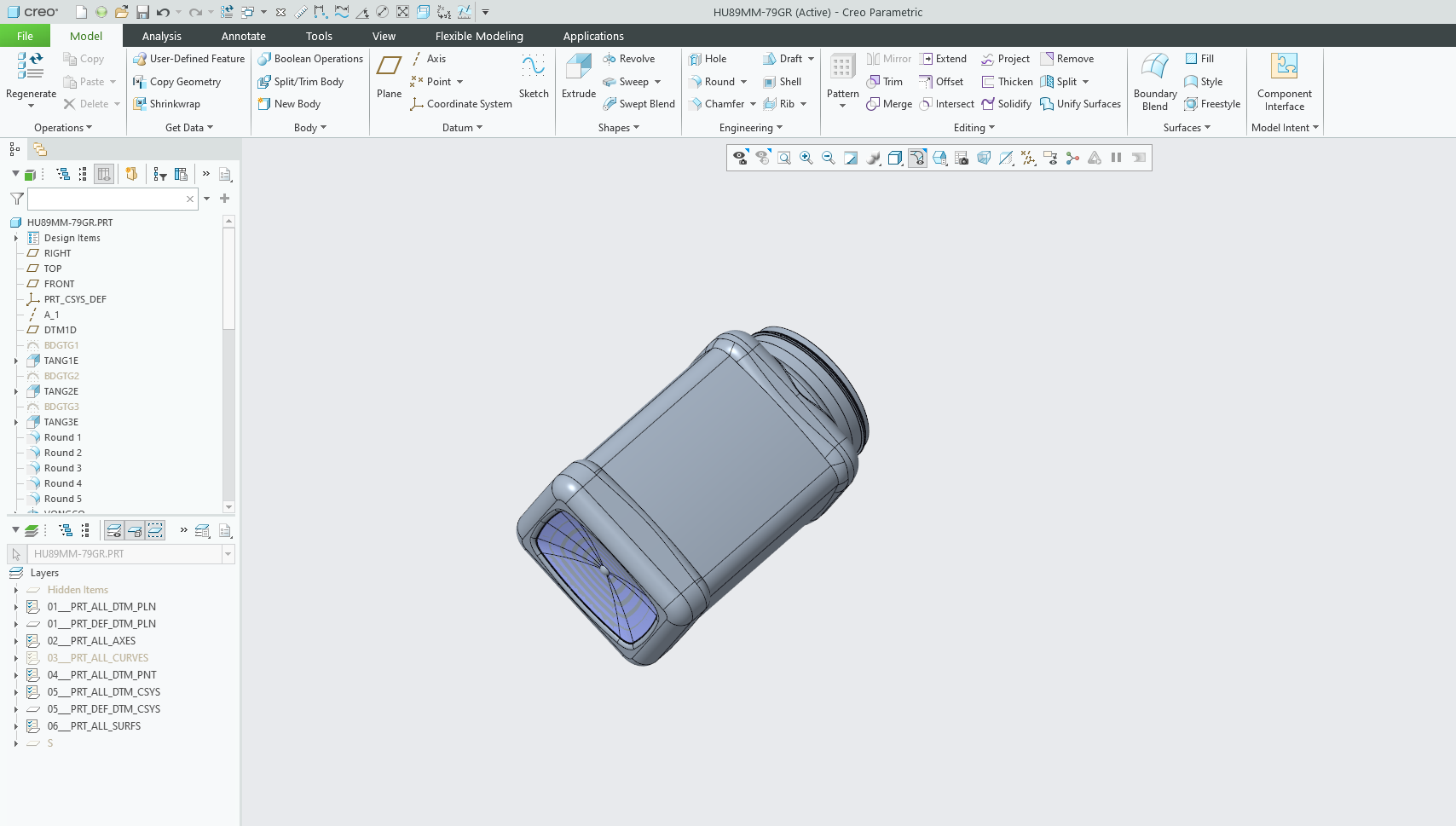This screenshot has height=826, width=1456.
Task: Expand the 02__PRT_ALL_AXES layer
Action: pyautogui.click(x=15, y=641)
